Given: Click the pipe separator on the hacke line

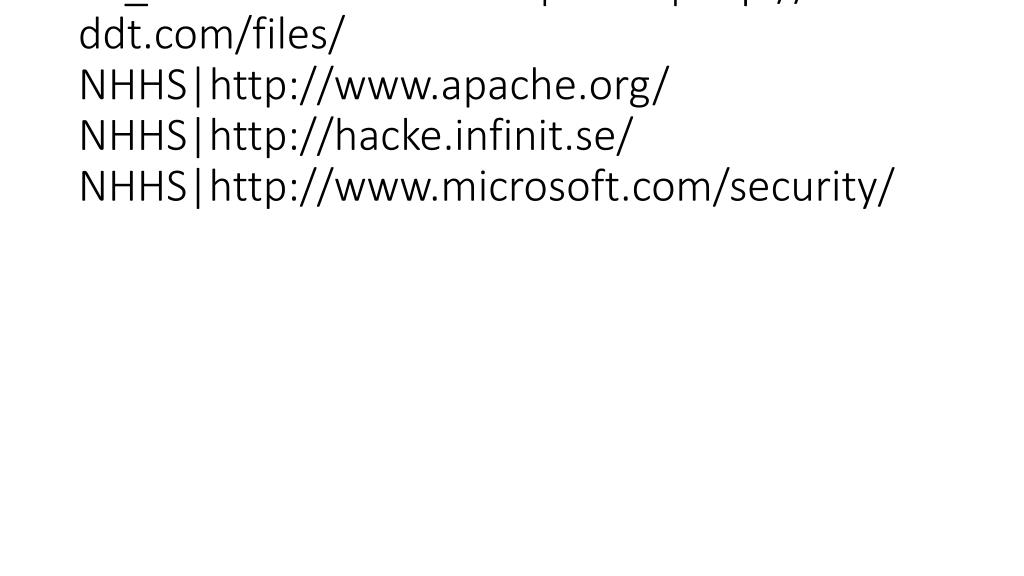Looking at the screenshot, I should coord(199,137).
